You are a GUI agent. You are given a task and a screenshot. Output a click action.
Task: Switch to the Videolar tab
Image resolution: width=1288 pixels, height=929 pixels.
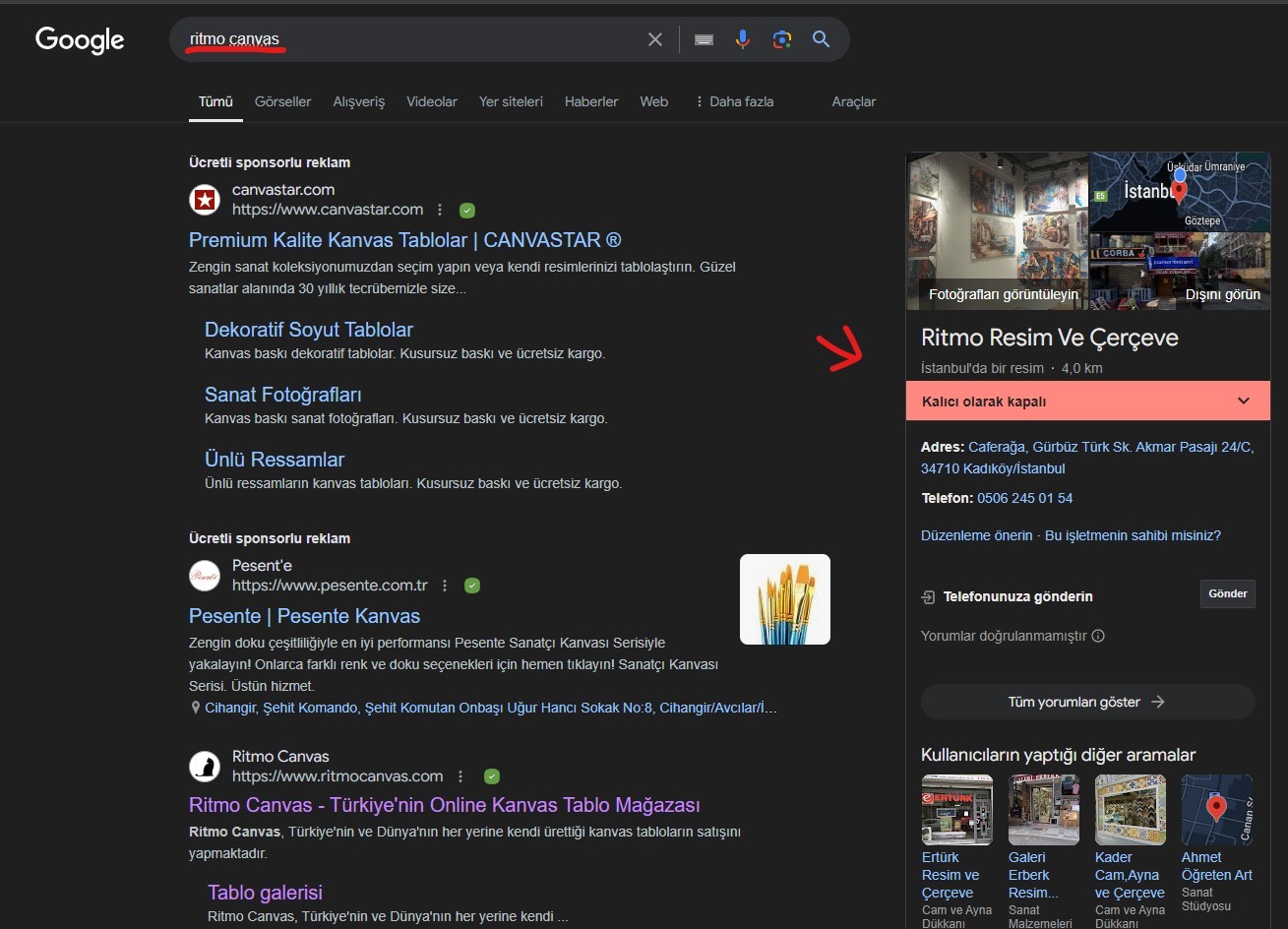coord(432,101)
